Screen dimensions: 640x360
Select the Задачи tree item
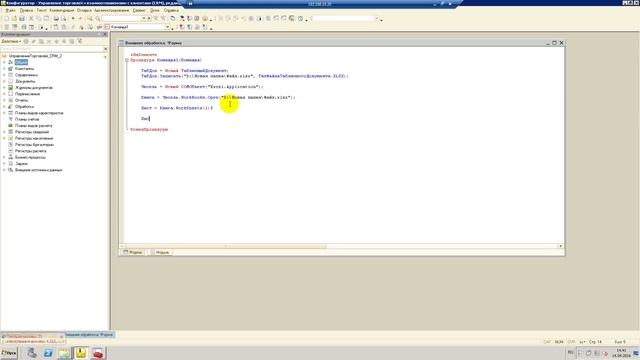(x=21, y=164)
